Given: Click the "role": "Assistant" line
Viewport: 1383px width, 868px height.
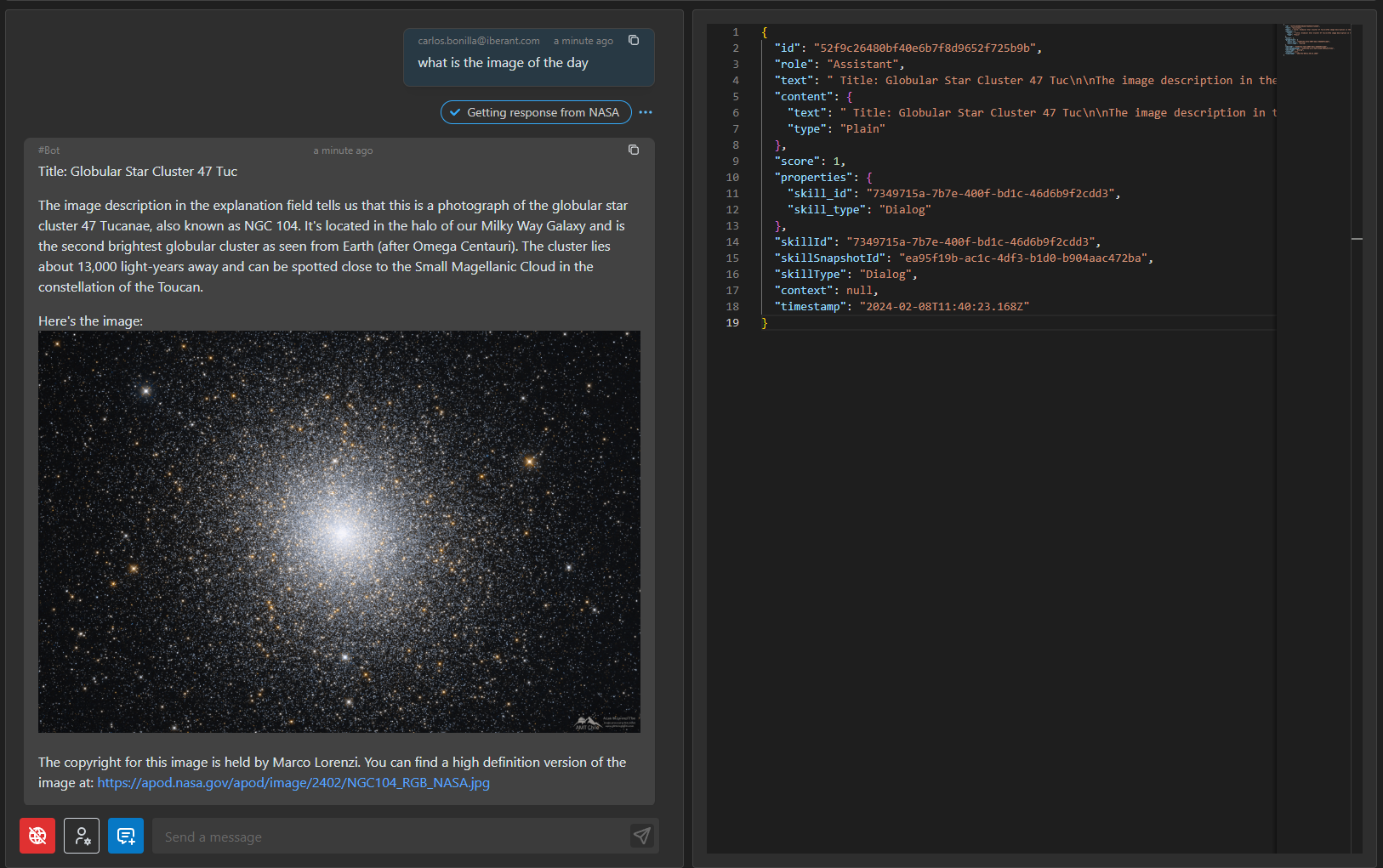Looking at the screenshot, I should point(839,64).
